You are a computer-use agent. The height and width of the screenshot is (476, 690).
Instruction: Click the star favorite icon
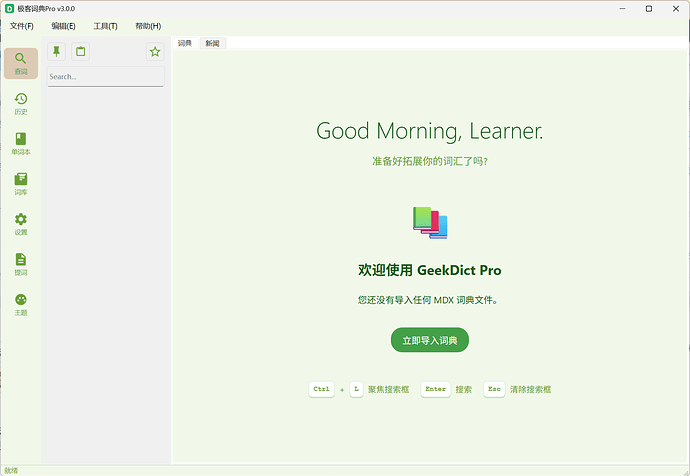click(155, 52)
